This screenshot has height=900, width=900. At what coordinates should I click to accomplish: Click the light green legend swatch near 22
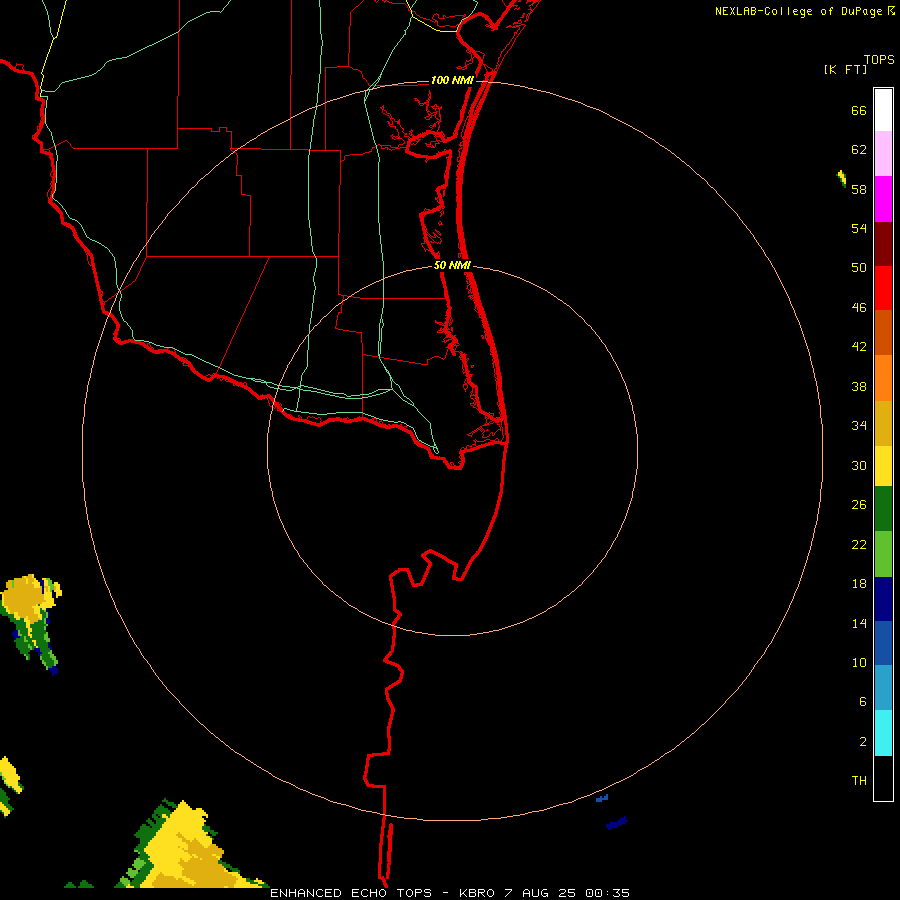[883, 554]
